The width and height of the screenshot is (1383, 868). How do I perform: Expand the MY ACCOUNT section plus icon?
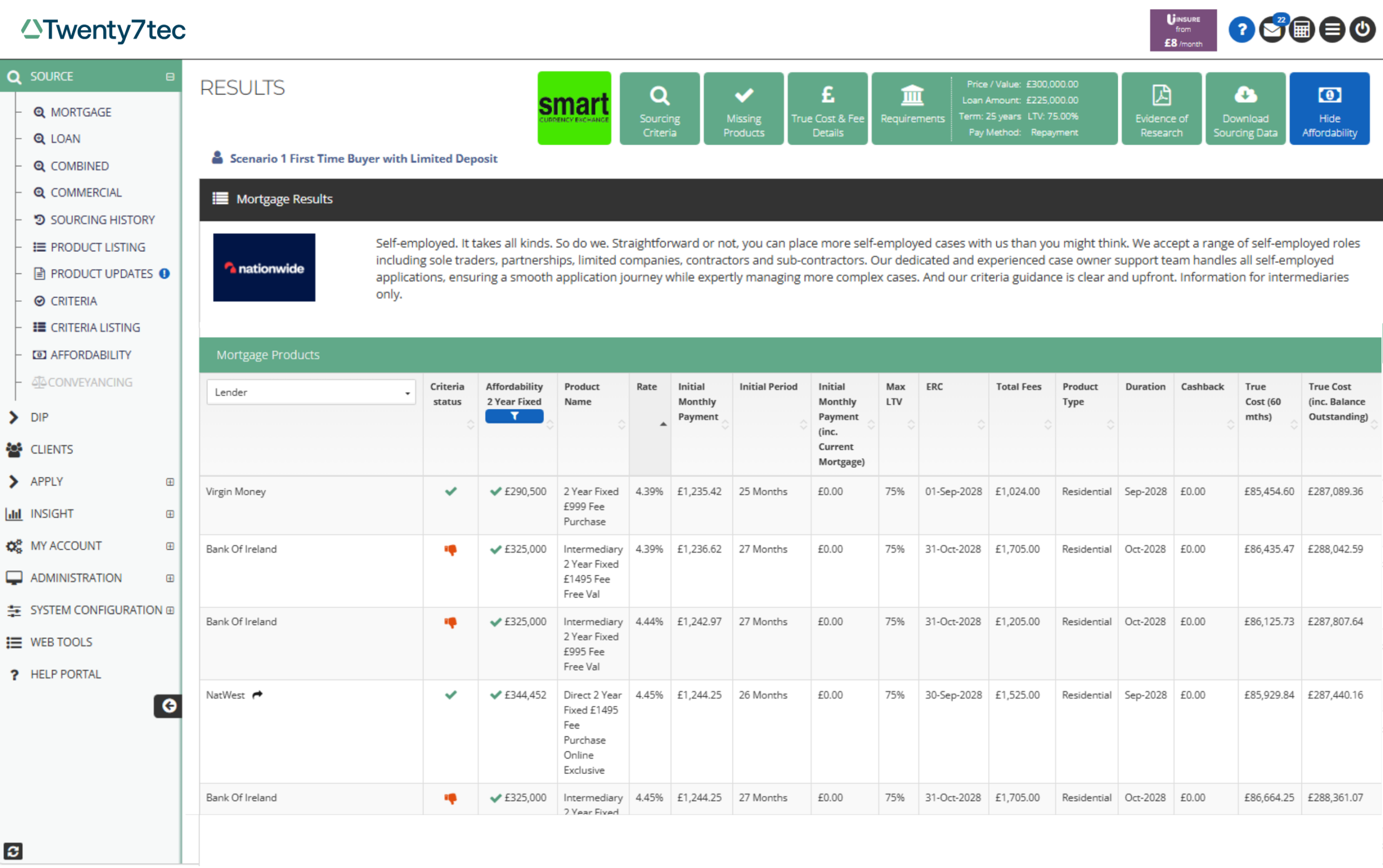click(170, 546)
